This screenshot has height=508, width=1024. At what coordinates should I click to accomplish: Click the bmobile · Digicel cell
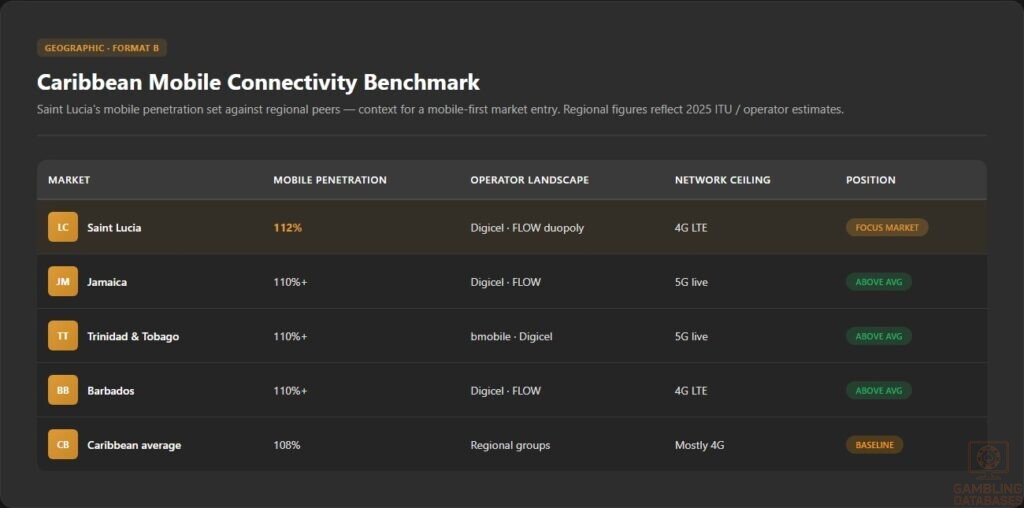tap(511, 336)
